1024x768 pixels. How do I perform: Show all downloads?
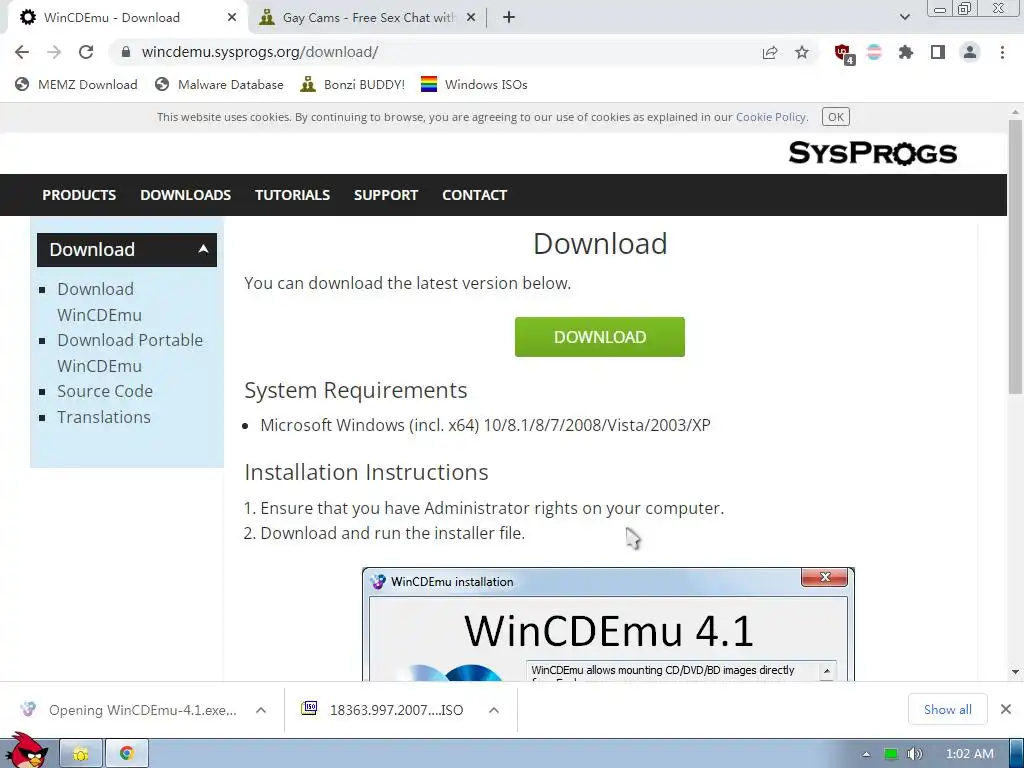[x=948, y=709]
